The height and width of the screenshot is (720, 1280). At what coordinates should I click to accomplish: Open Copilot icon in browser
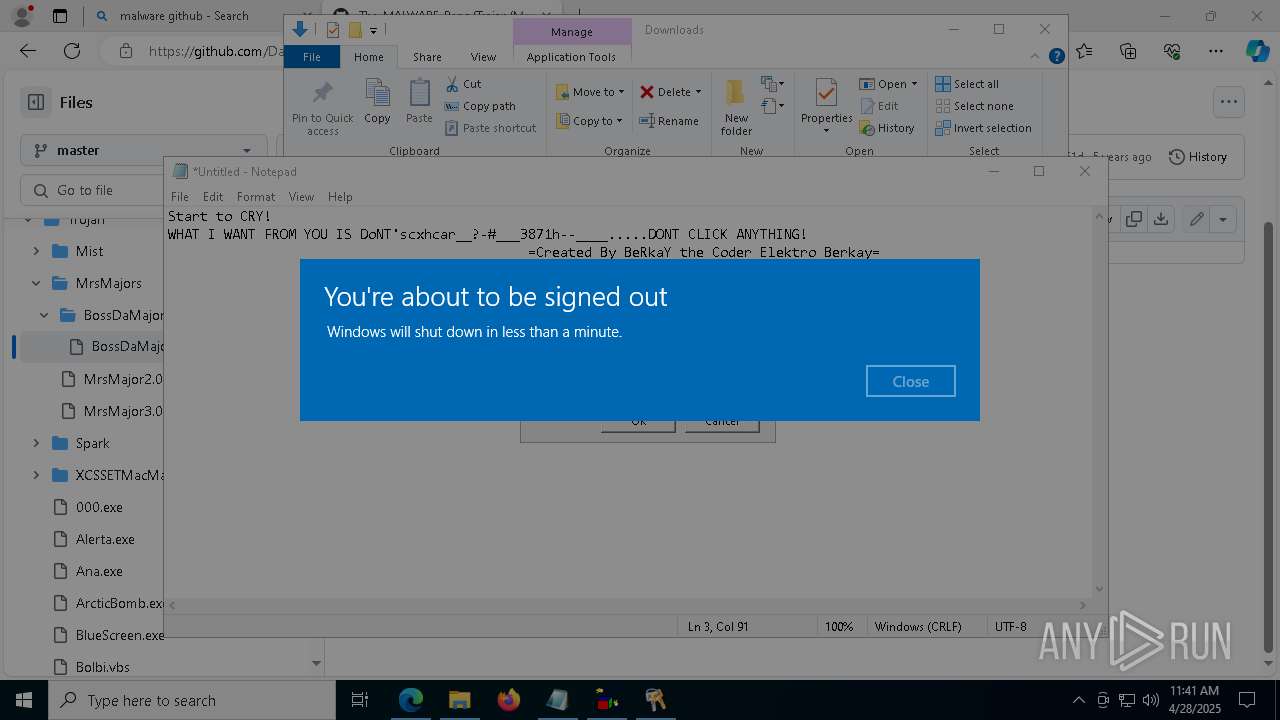1258,51
